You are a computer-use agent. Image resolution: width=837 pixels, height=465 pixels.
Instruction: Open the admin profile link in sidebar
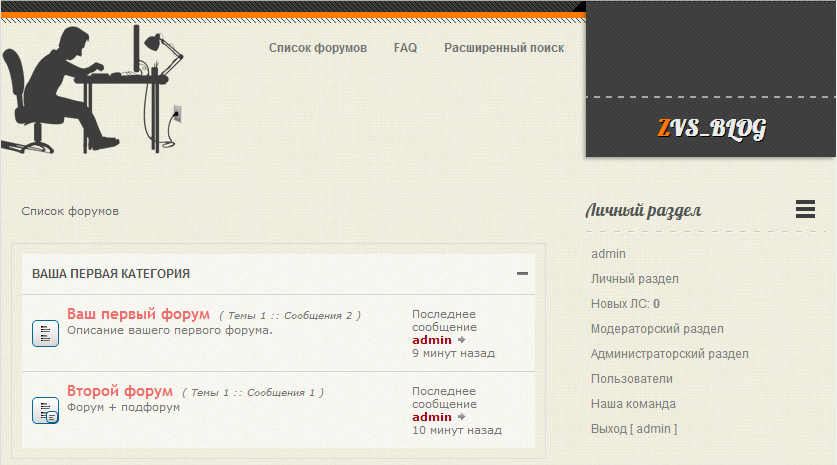608,254
